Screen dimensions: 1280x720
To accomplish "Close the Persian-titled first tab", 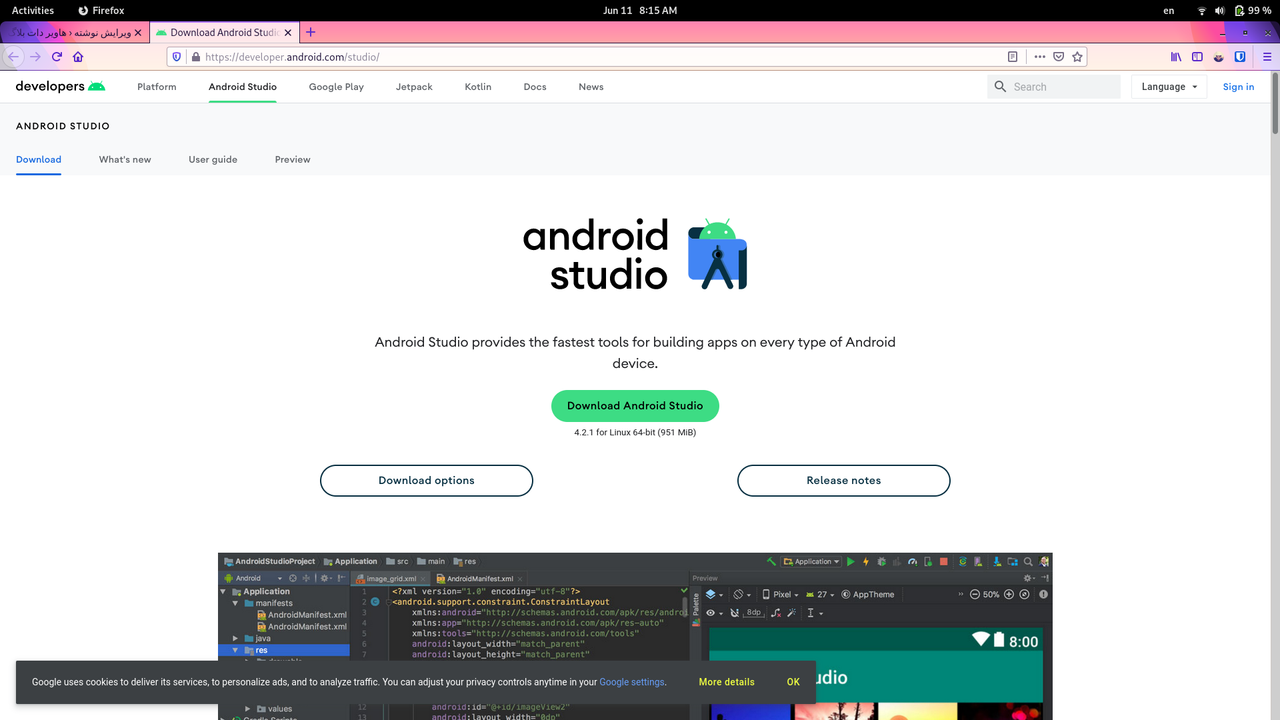I will coord(138,32).
